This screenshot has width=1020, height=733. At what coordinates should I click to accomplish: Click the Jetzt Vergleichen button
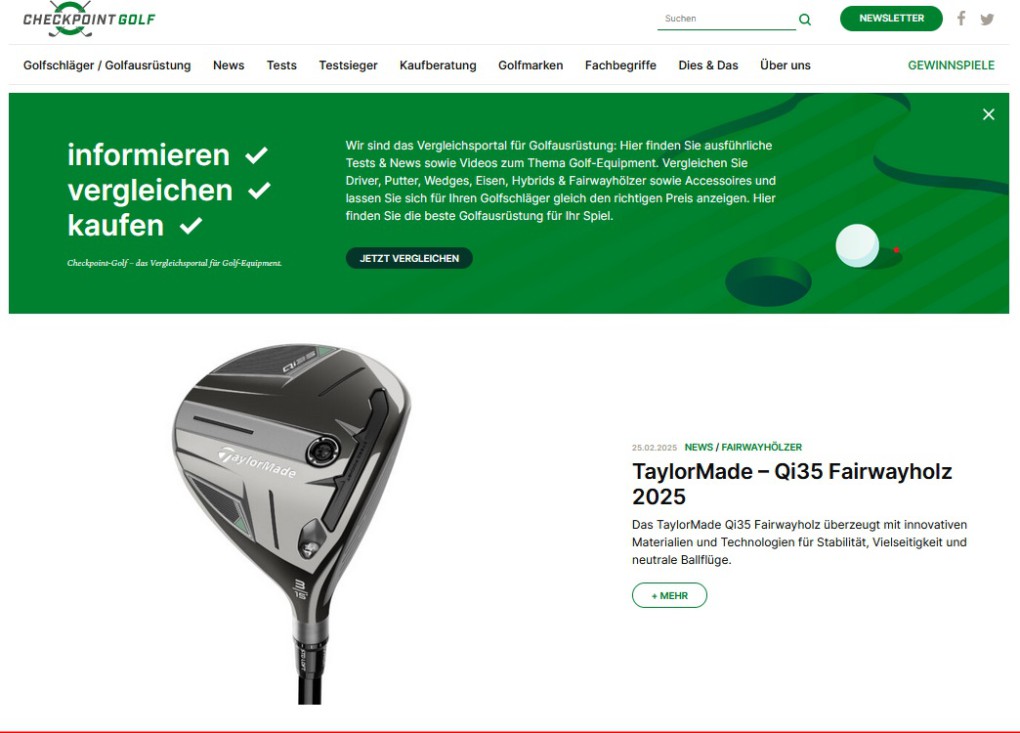coord(409,258)
